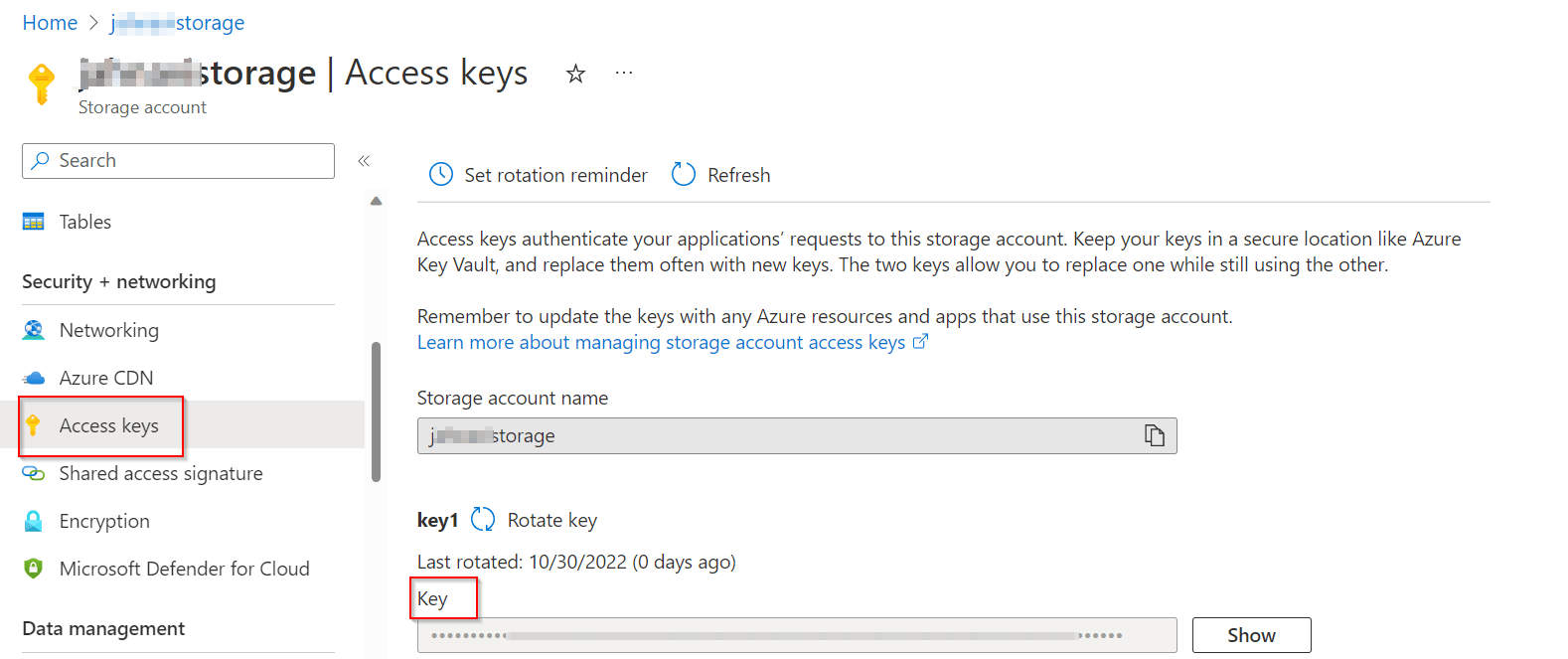Collapse the sidebar with the double chevron
The width and height of the screenshot is (1568, 659).
pyautogui.click(x=364, y=161)
